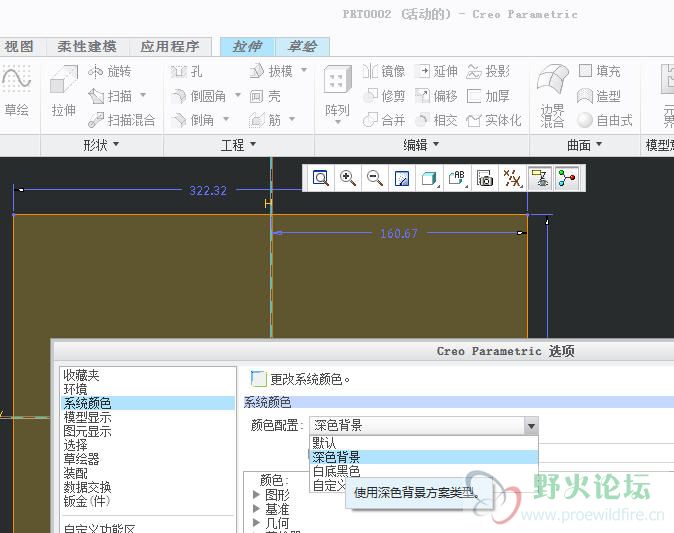Click the Refit view toolbar icon
This screenshot has width=674, height=533.
point(321,178)
